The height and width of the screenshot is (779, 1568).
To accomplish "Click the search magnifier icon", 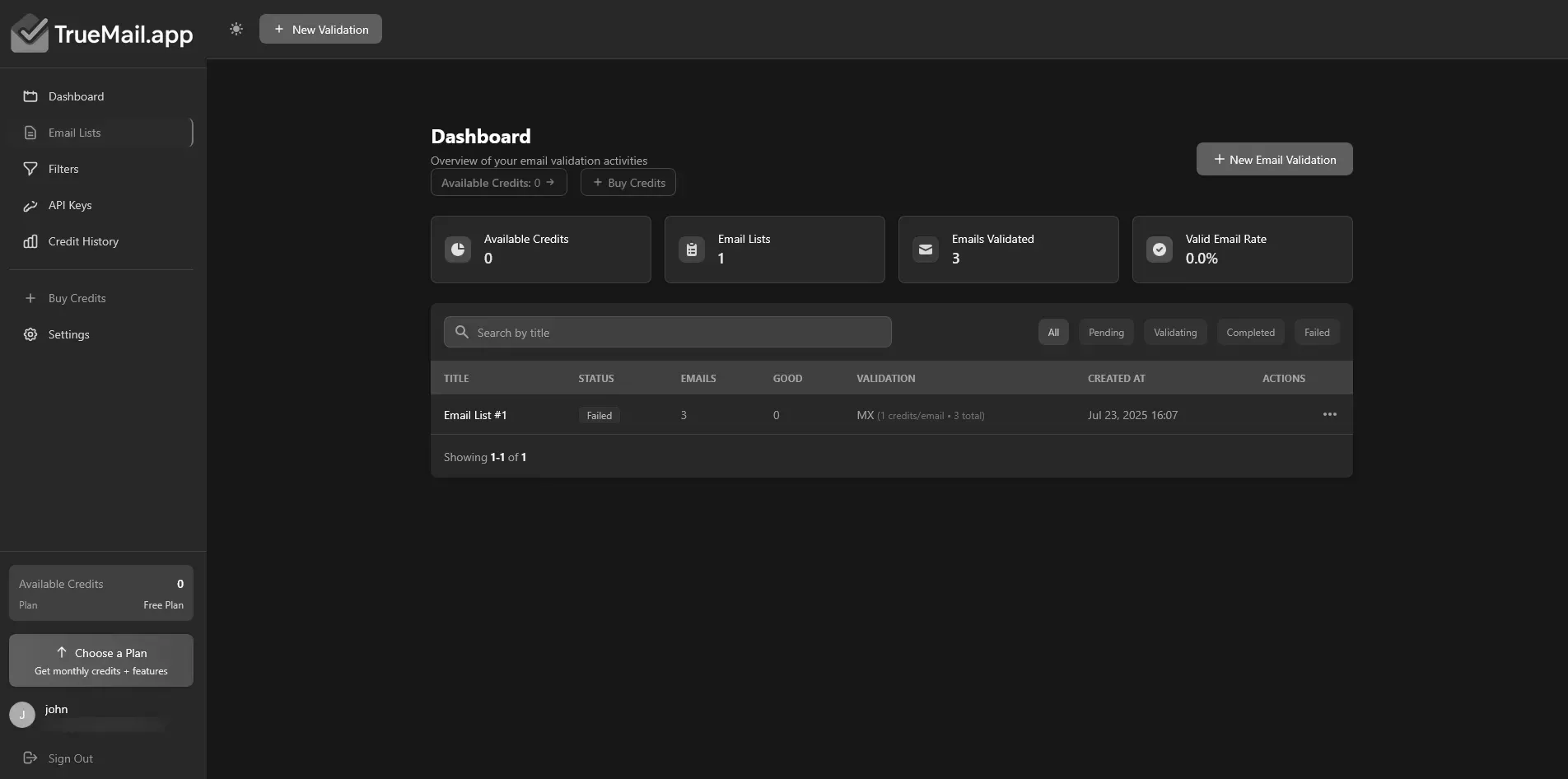I will pyautogui.click(x=462, y=332).
